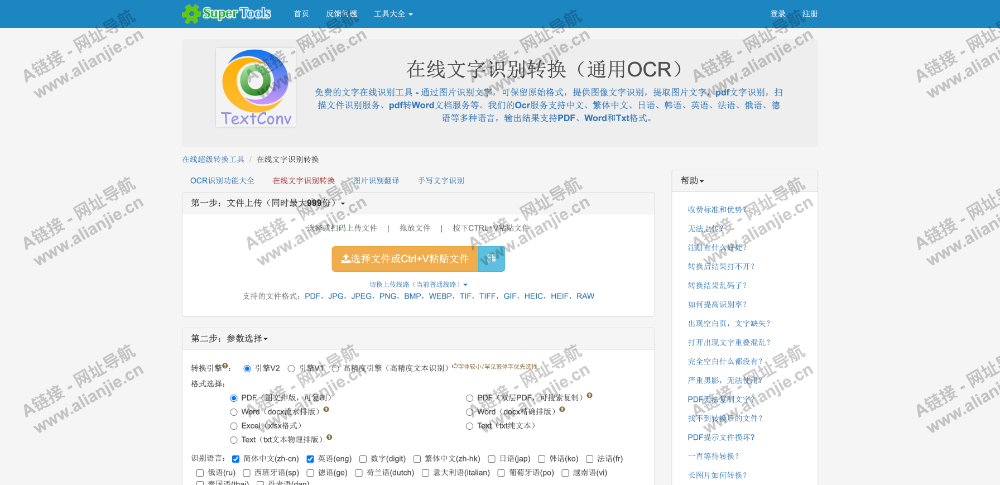Screen dimensions: 1000x485
Task: Expand the 工具大全 dropdown menu
Action: pyautogui.click(x=393, y=14)
